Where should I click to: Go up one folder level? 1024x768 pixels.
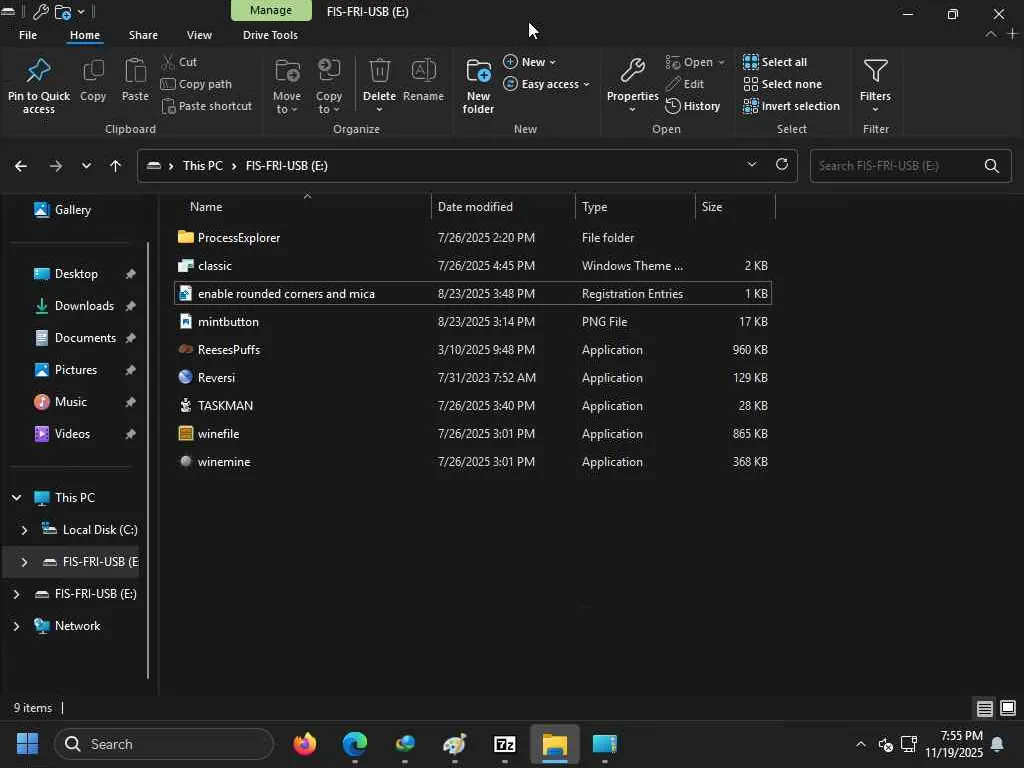pyautogui.click(x=116, y=166)
